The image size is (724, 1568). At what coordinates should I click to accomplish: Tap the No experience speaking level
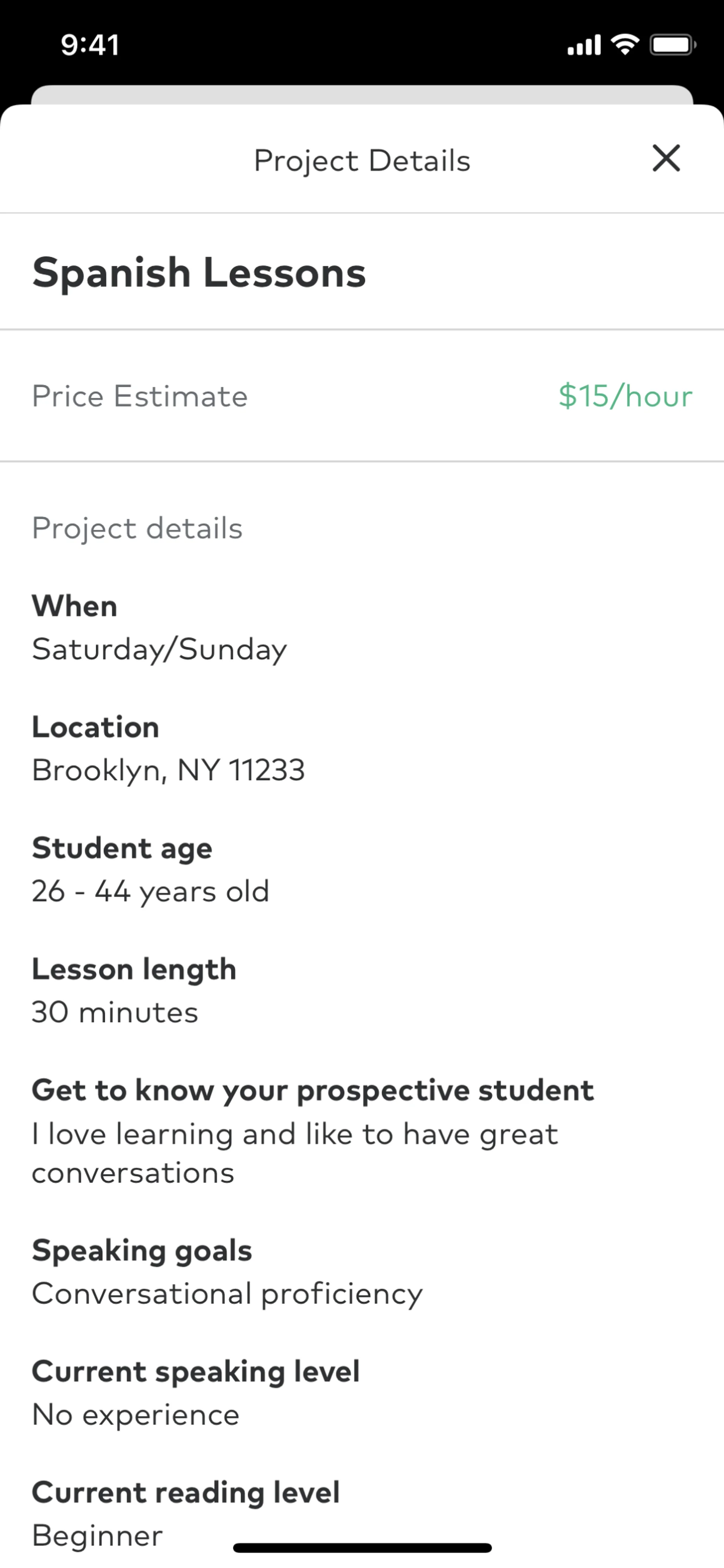(x=136, y=1415)
